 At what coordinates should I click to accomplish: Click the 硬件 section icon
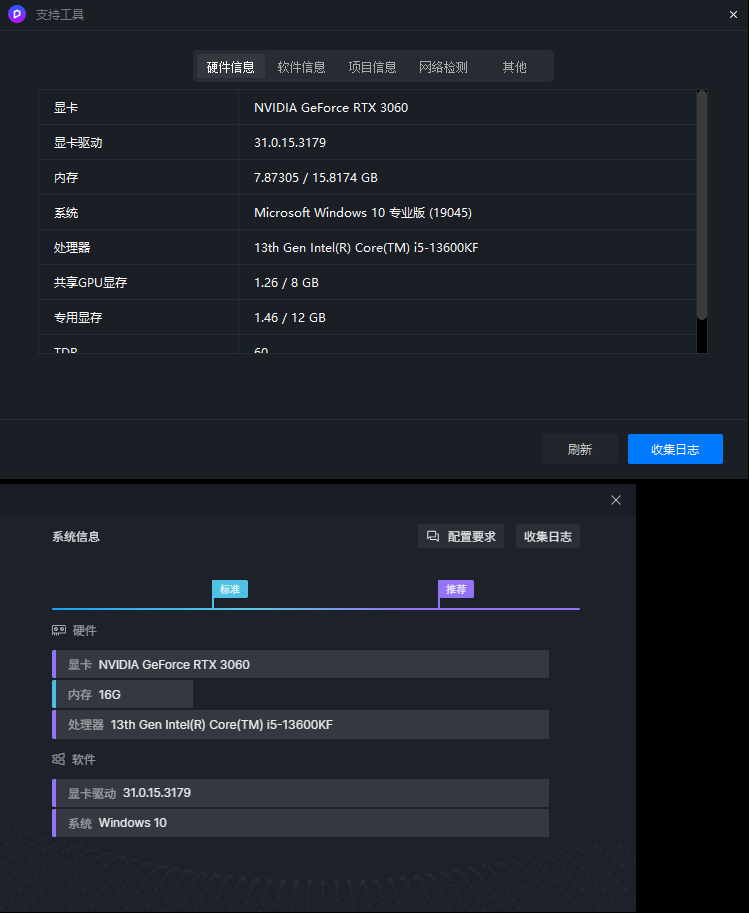(x=59, y=631)
